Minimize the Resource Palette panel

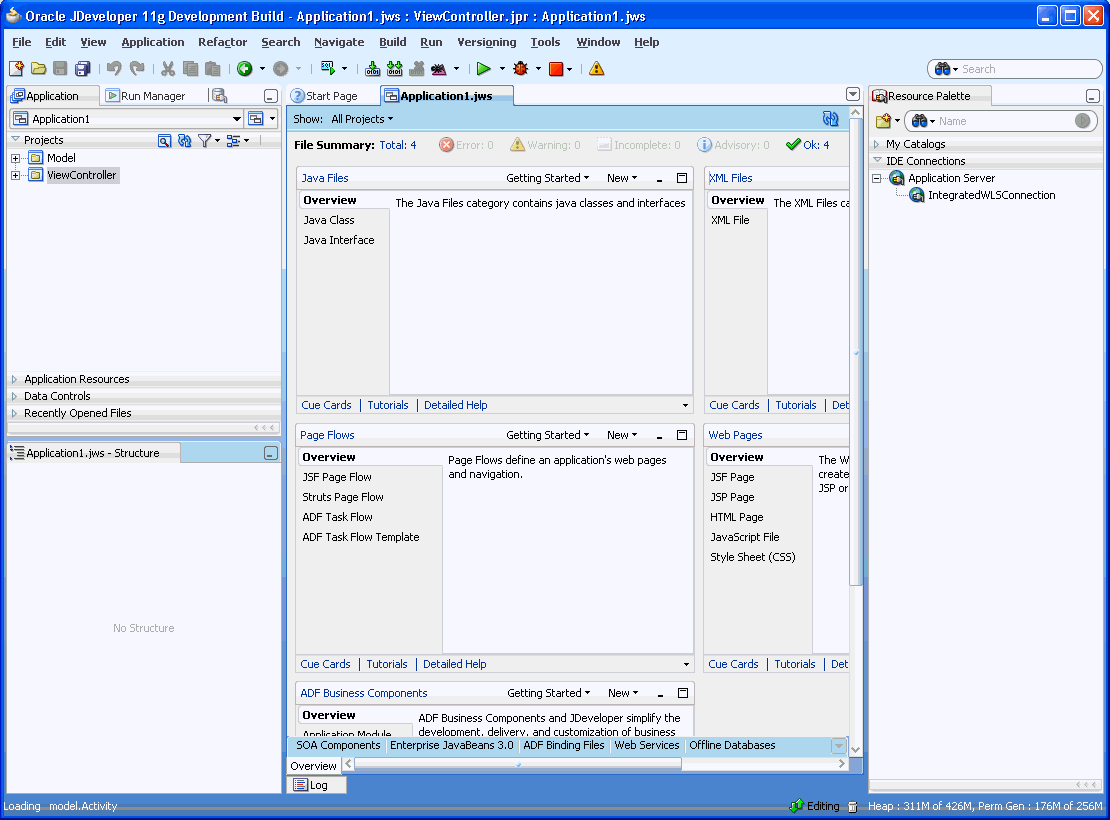tap(1092, 96)
